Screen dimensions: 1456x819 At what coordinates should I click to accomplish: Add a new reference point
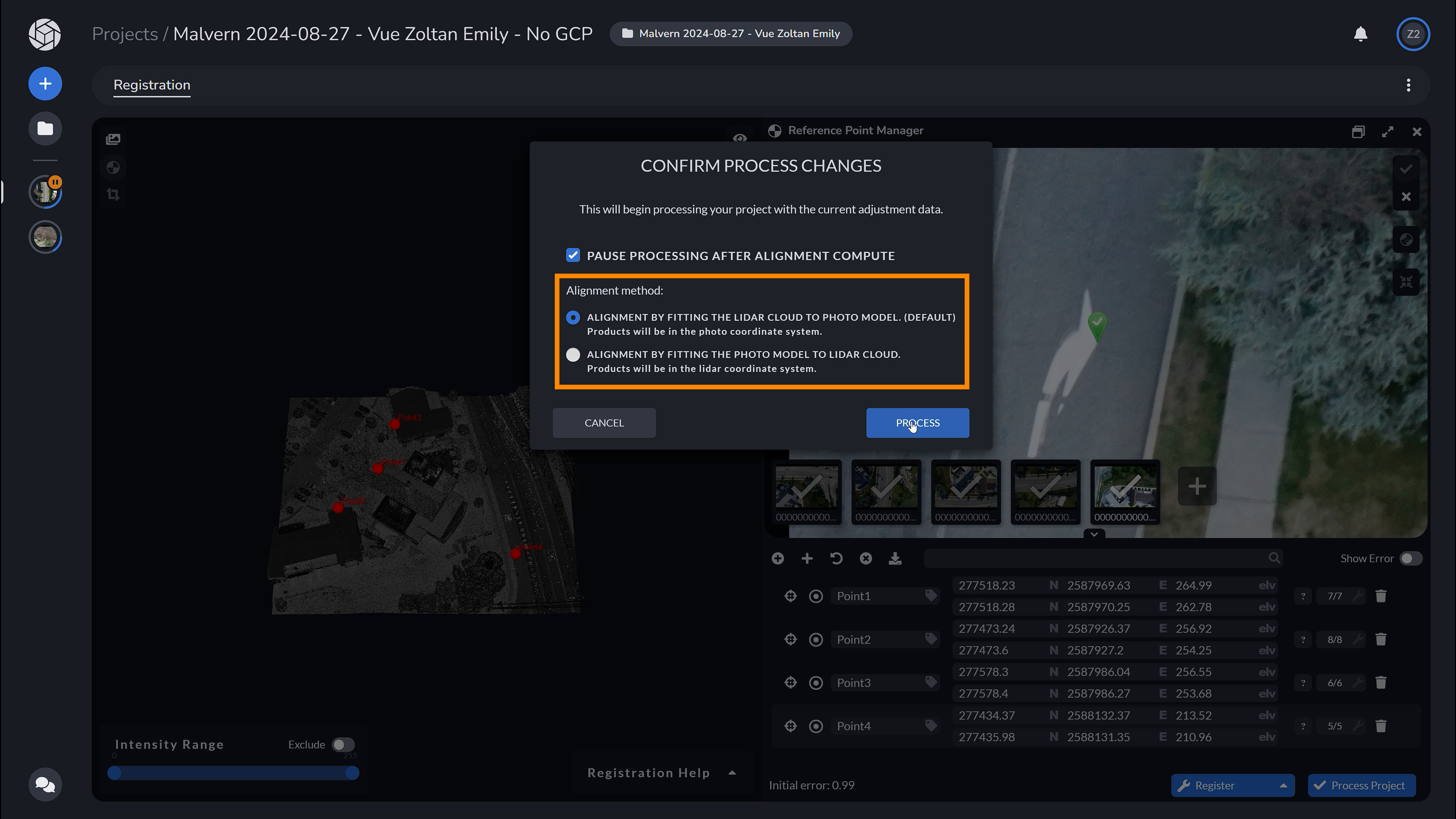807,558
